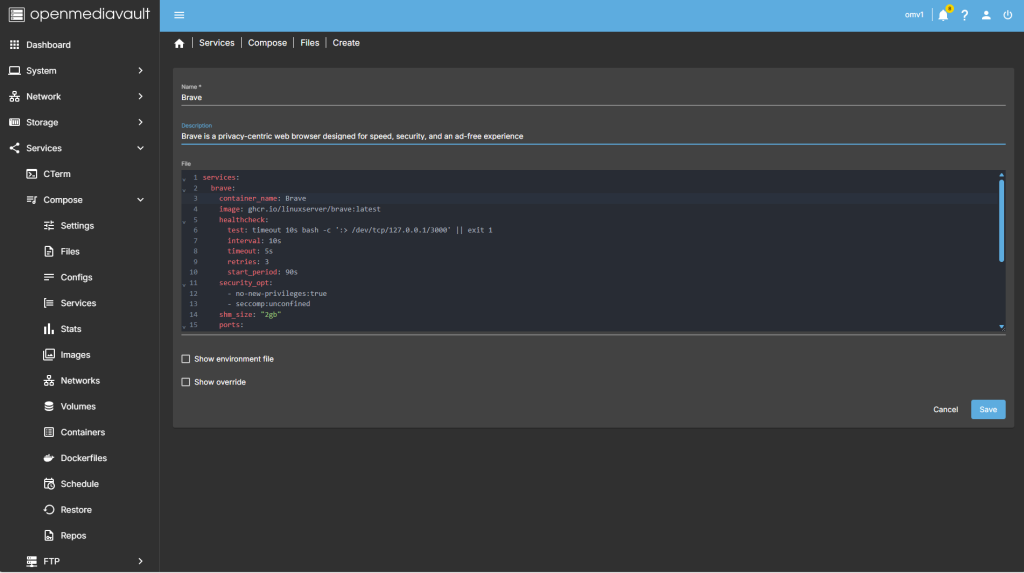
Task: Open the hamburger menu toggle
Action: (179, 15)
